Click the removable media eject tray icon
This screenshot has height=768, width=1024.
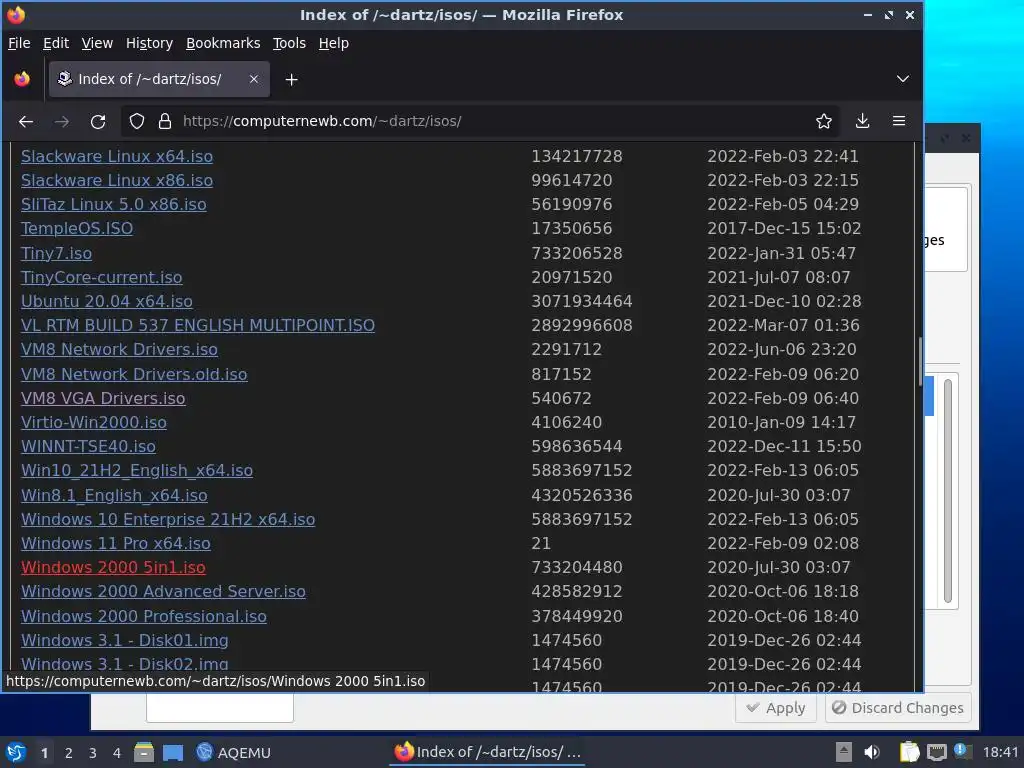(x=843, y=753)
